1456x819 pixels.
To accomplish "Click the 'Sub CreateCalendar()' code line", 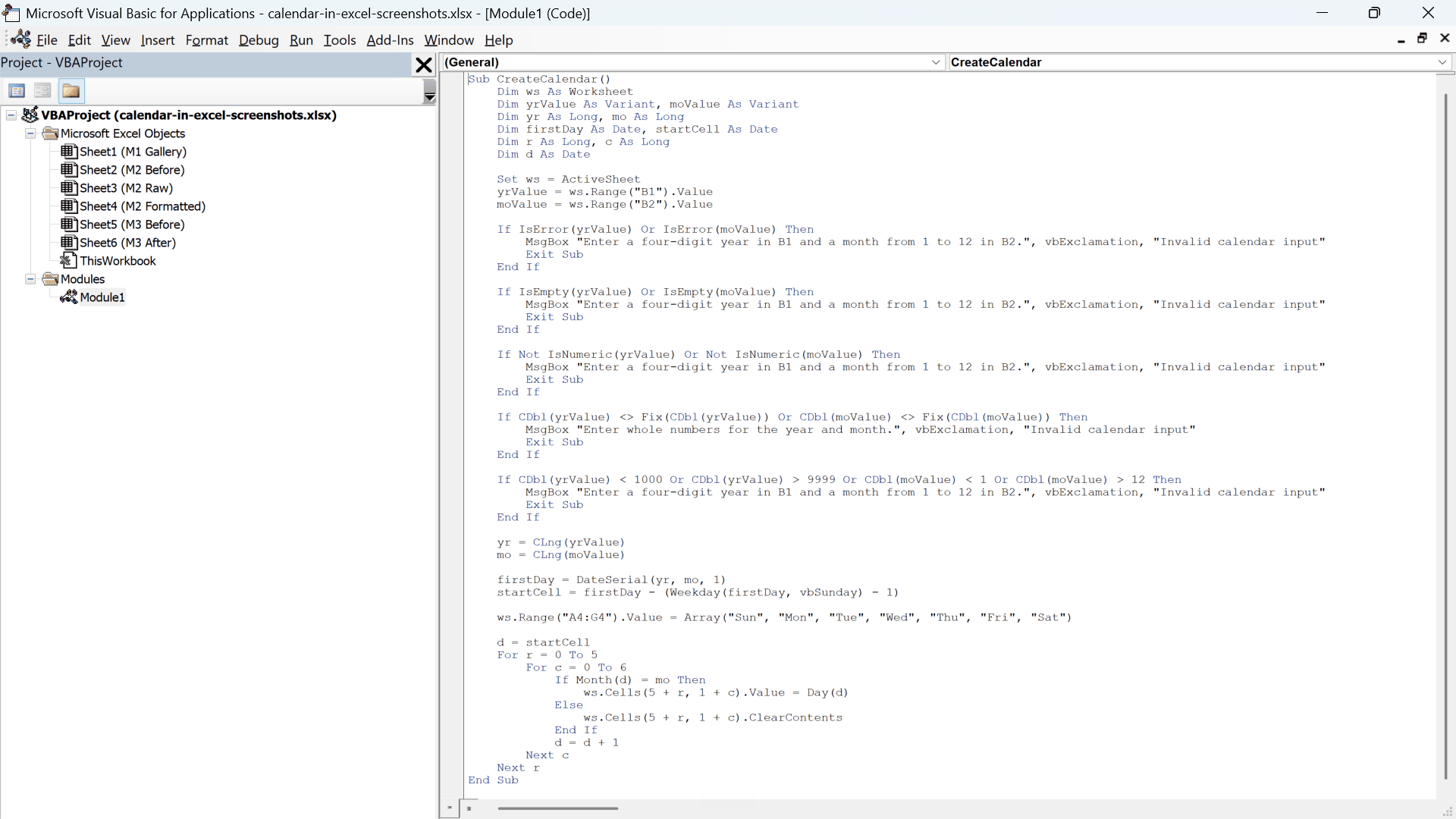I will tap(539, 79).
